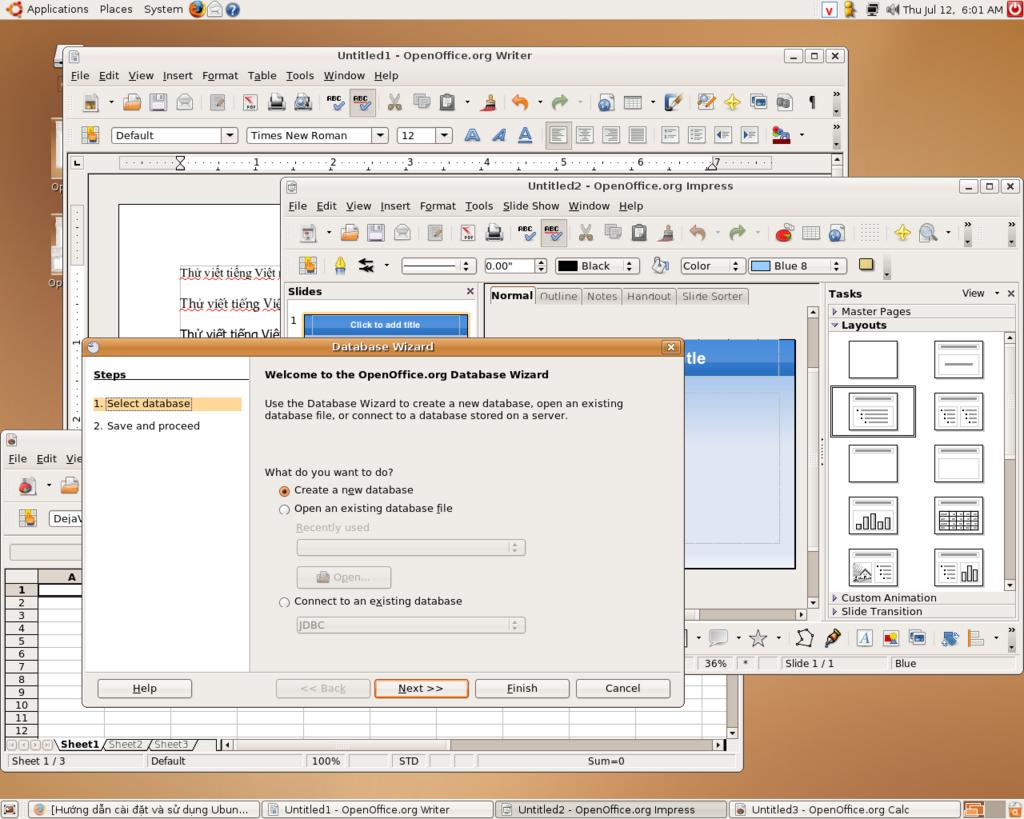The width and height of the screenshot is (1024, 819).
Task: Click the Next >> button in wizard
Action: (421, 688)
